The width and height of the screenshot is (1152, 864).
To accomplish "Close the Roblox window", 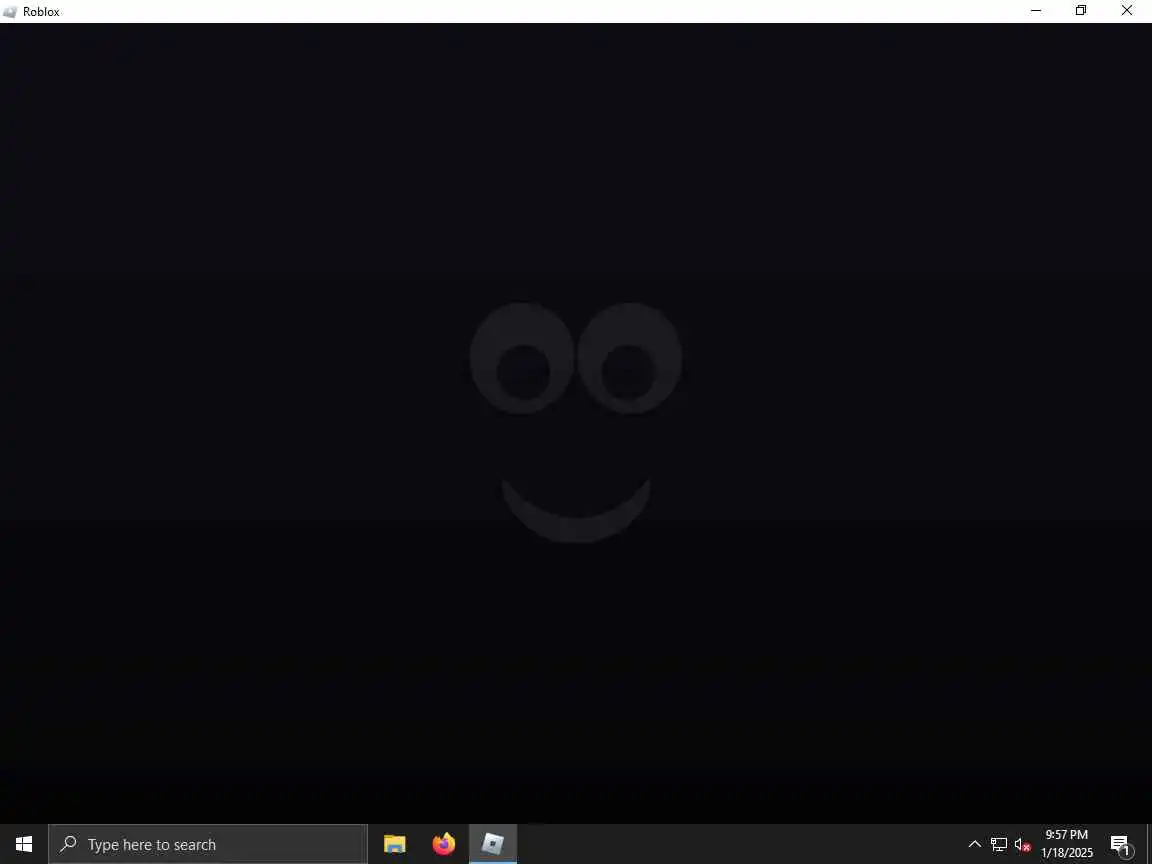I will [x=1127, y=11].
